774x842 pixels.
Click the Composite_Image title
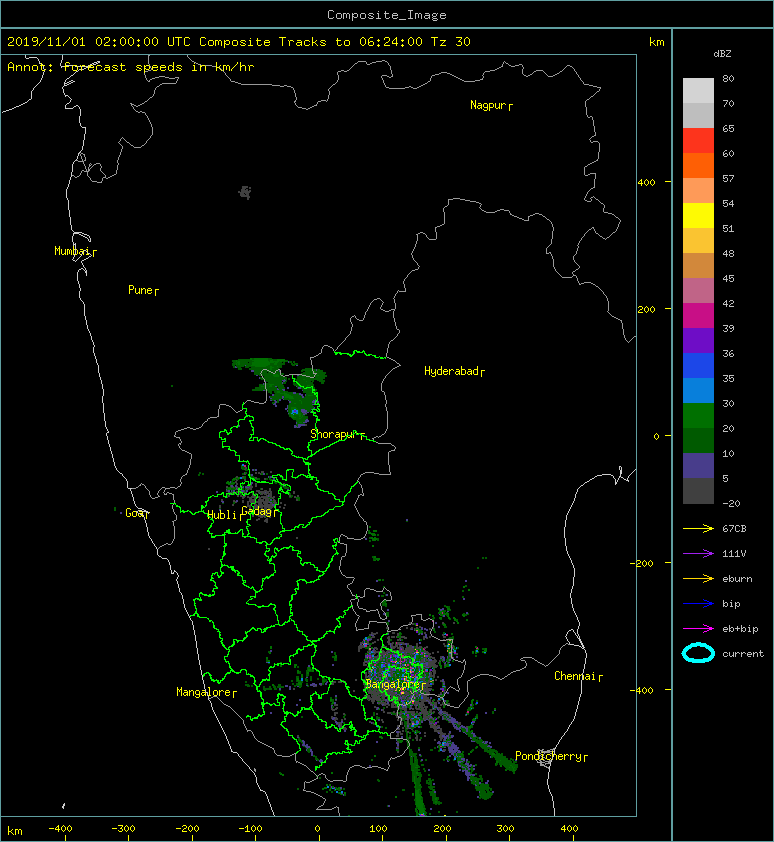tap(387, 15)
